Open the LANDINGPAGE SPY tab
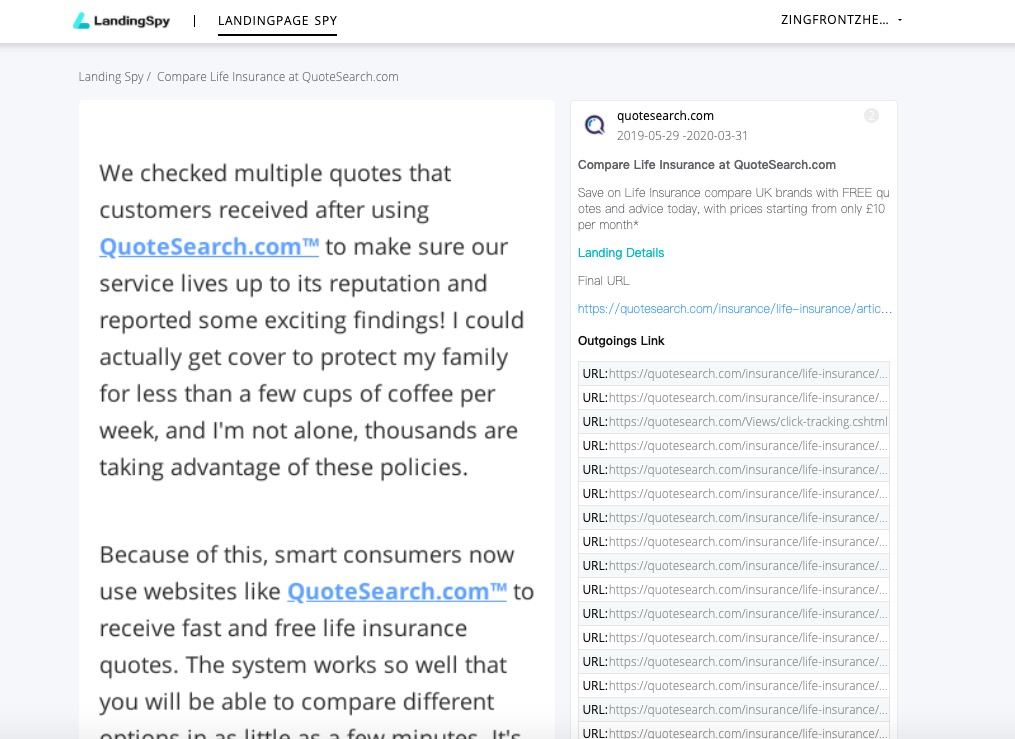 pos(277,21)
